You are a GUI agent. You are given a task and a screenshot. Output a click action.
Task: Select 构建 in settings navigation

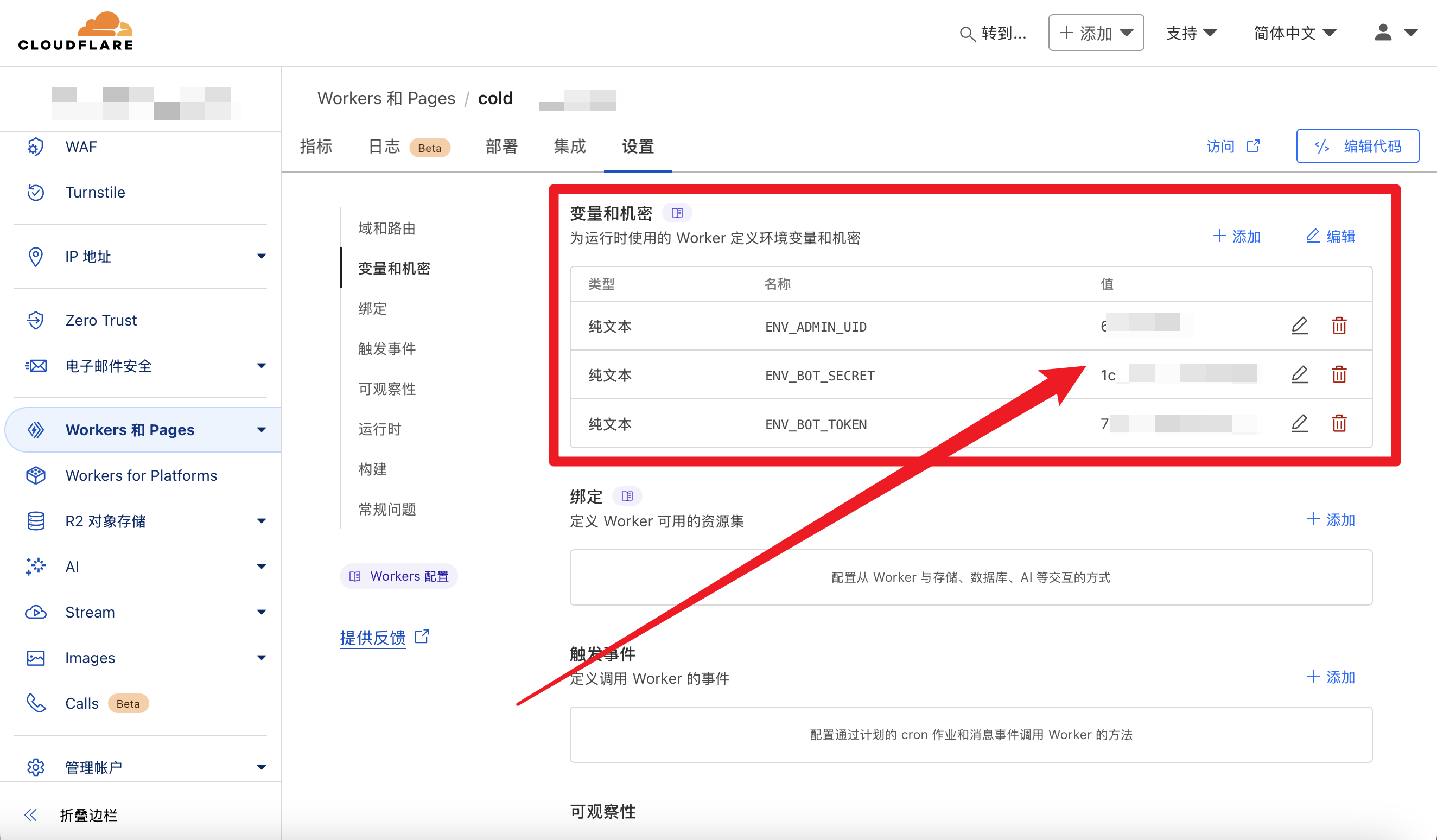point(372,469)
